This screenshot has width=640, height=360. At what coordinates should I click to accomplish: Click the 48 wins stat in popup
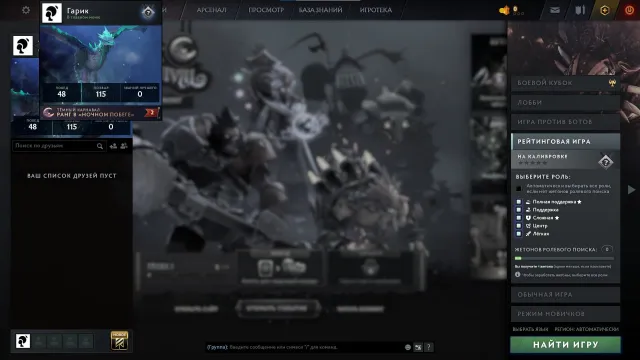point(62,93)
